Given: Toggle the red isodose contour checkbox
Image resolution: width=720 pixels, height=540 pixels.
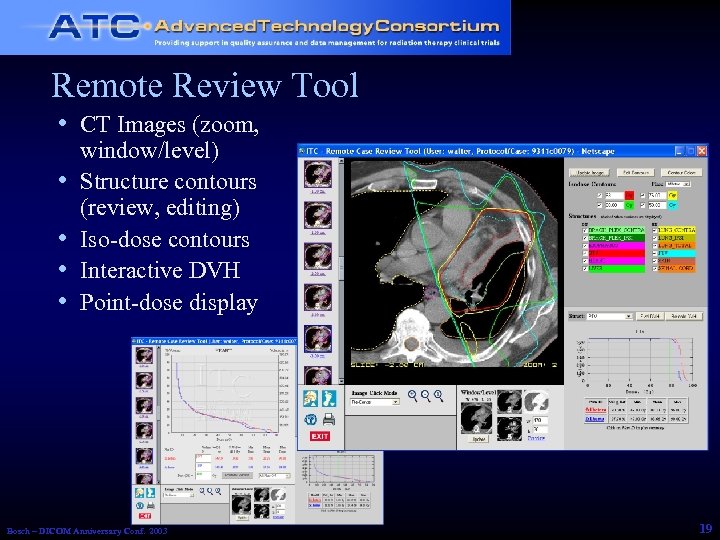Looking at the screenshot, I should coord(600,196).
